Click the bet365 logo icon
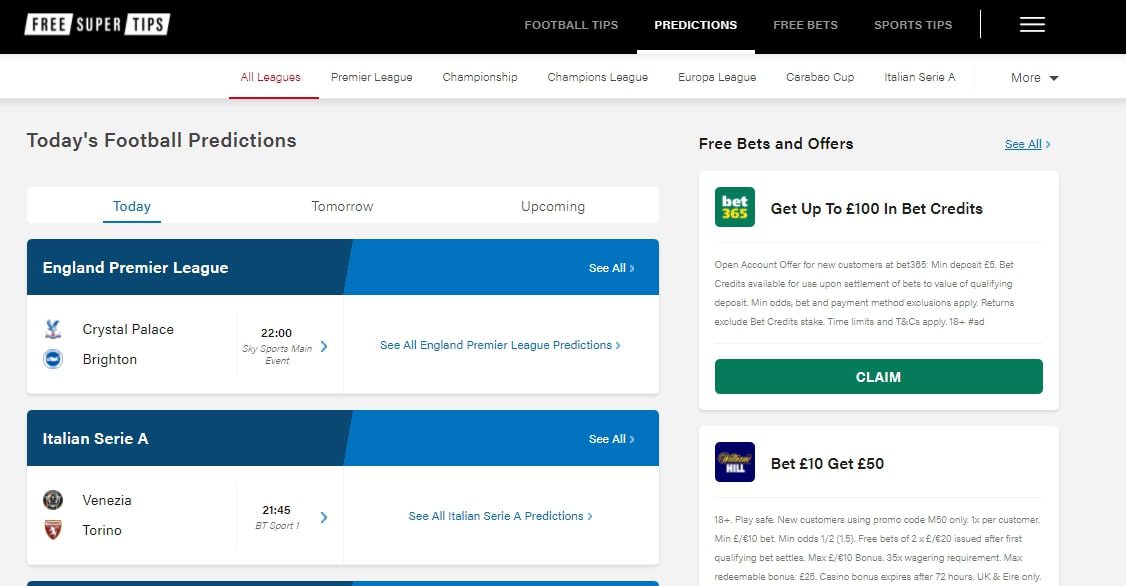 735,208
